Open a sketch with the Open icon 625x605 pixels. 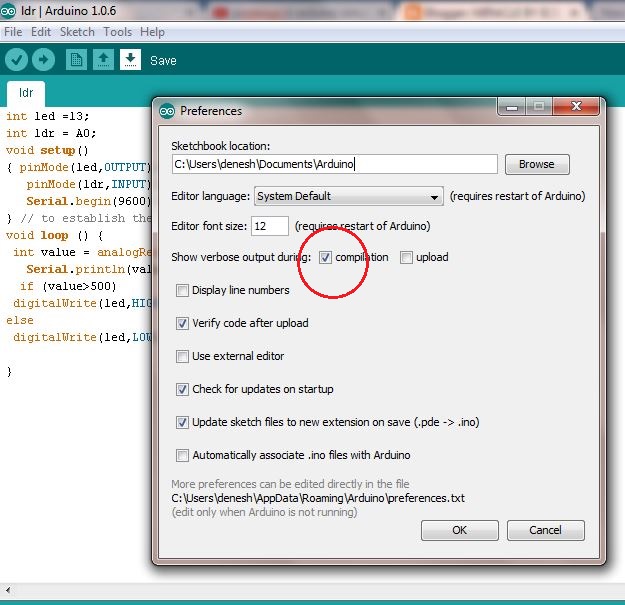pyautogui.click(x=103, y=60)
